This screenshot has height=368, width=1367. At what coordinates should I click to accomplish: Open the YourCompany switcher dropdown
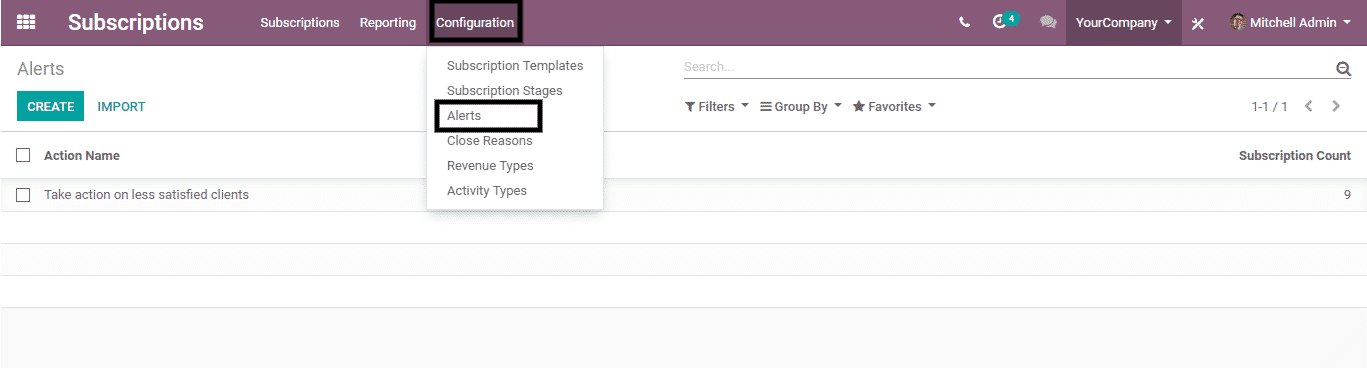pos(1124,22)
